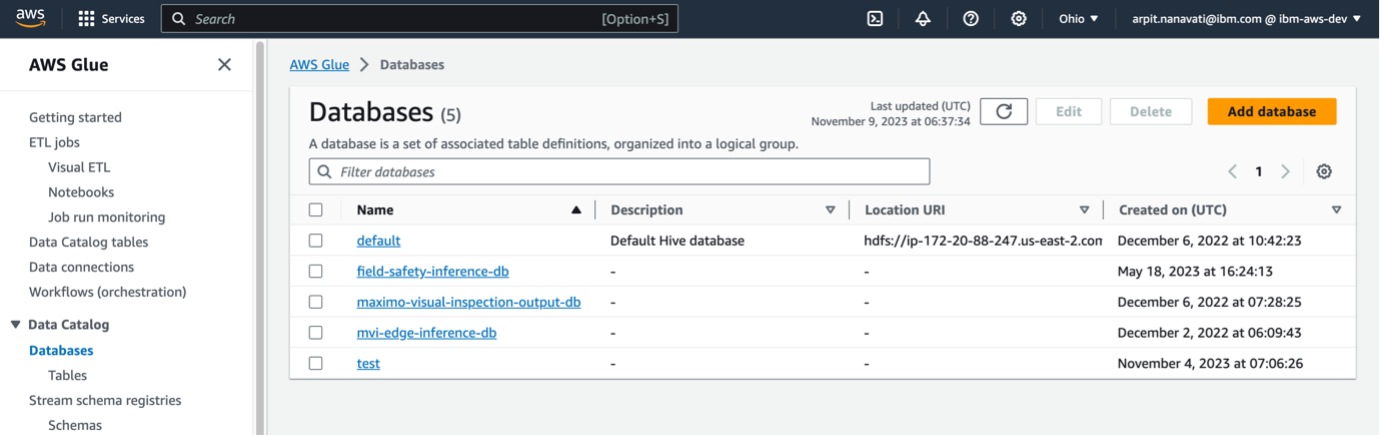This screenshot has width=1384, height=440.
Task: Open the account menu for arpit.nanavati@ibm.com
Action: point(1246,19)
